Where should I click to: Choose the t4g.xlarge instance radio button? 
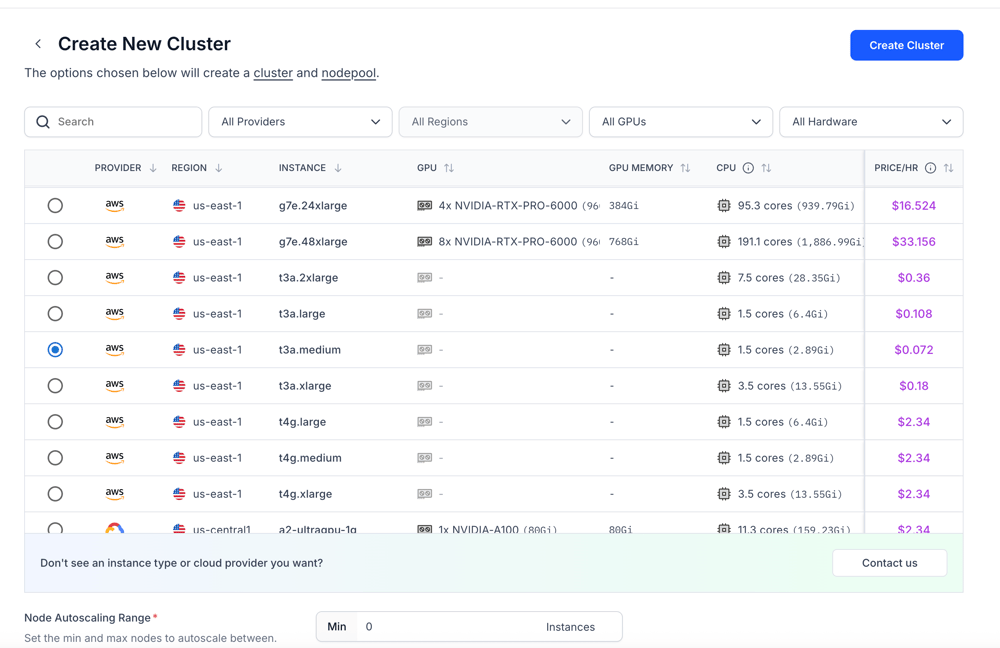pos(55,494)
